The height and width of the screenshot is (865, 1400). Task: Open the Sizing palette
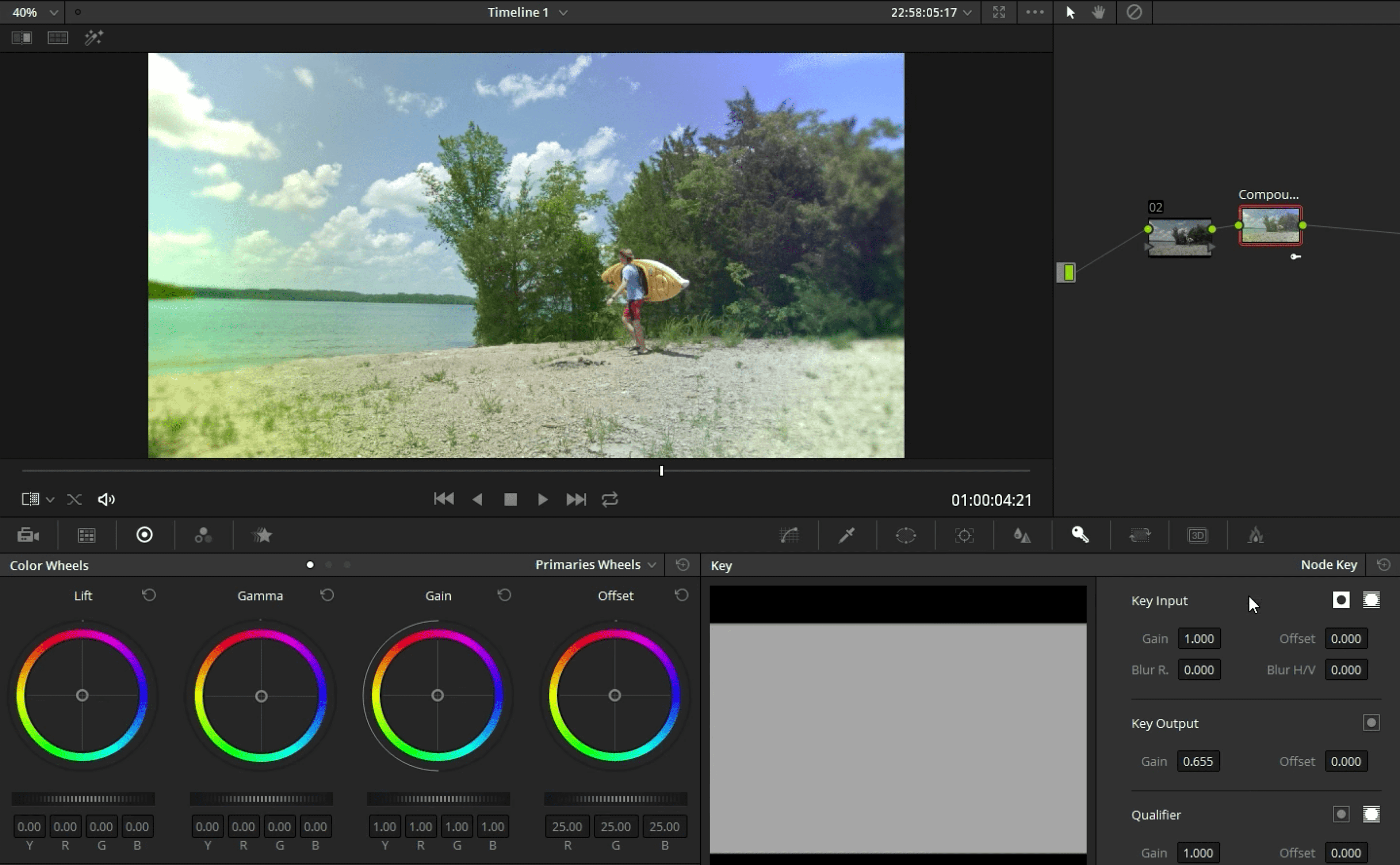coord(1140,535)
